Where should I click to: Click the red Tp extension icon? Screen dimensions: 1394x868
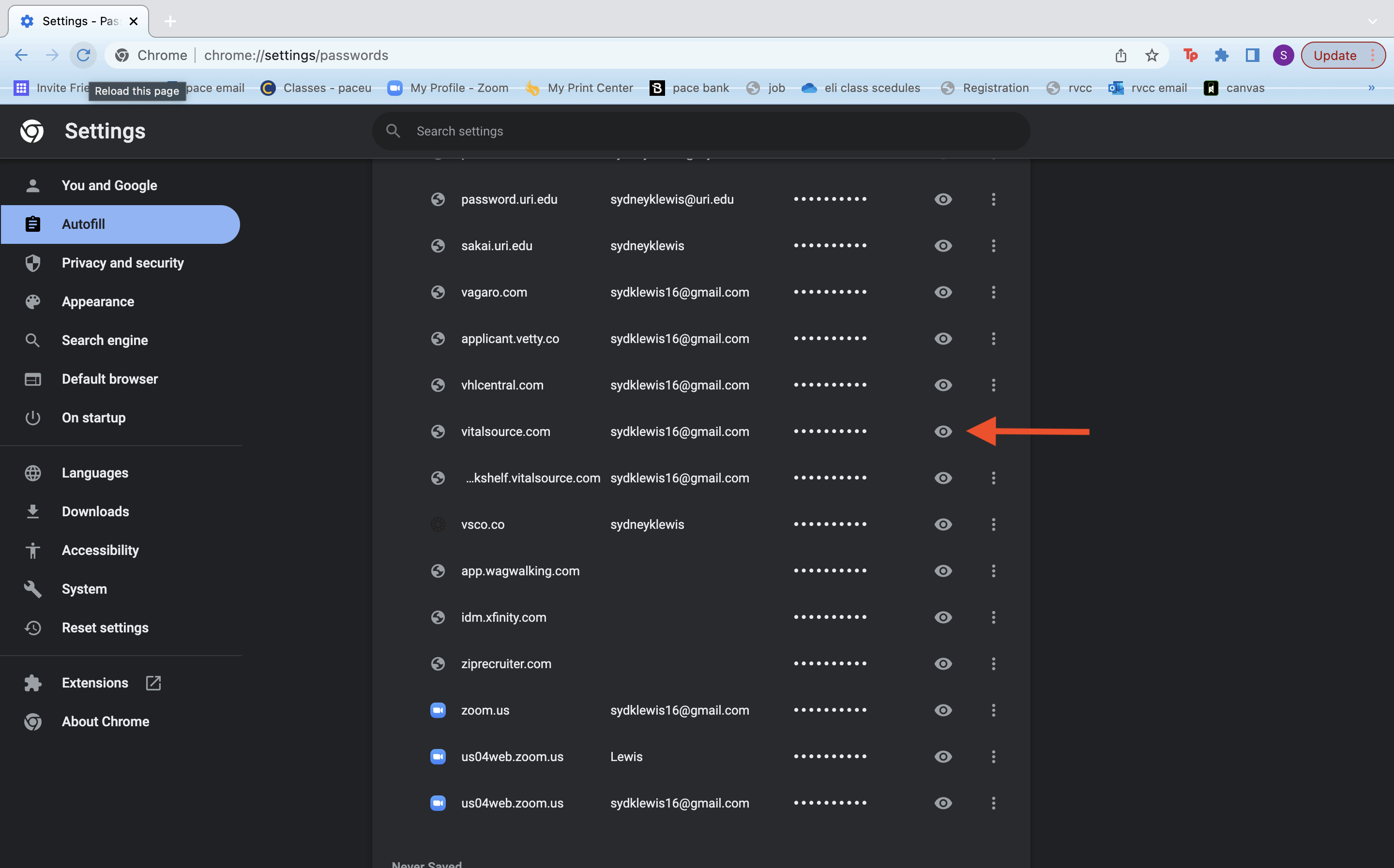point(1190,55)
